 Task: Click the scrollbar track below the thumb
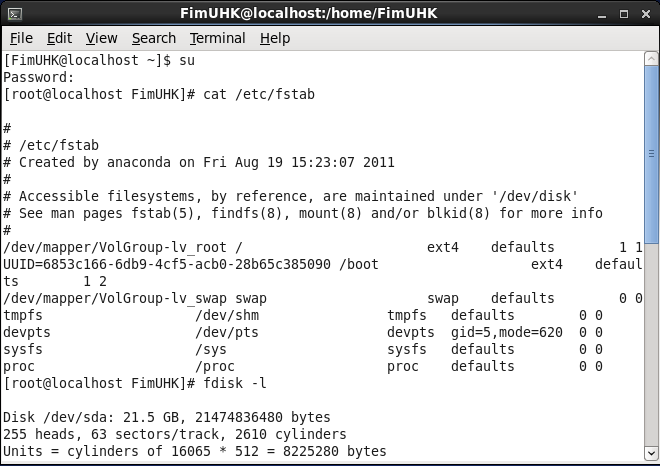pyautogui.click(x=651, y=344)
